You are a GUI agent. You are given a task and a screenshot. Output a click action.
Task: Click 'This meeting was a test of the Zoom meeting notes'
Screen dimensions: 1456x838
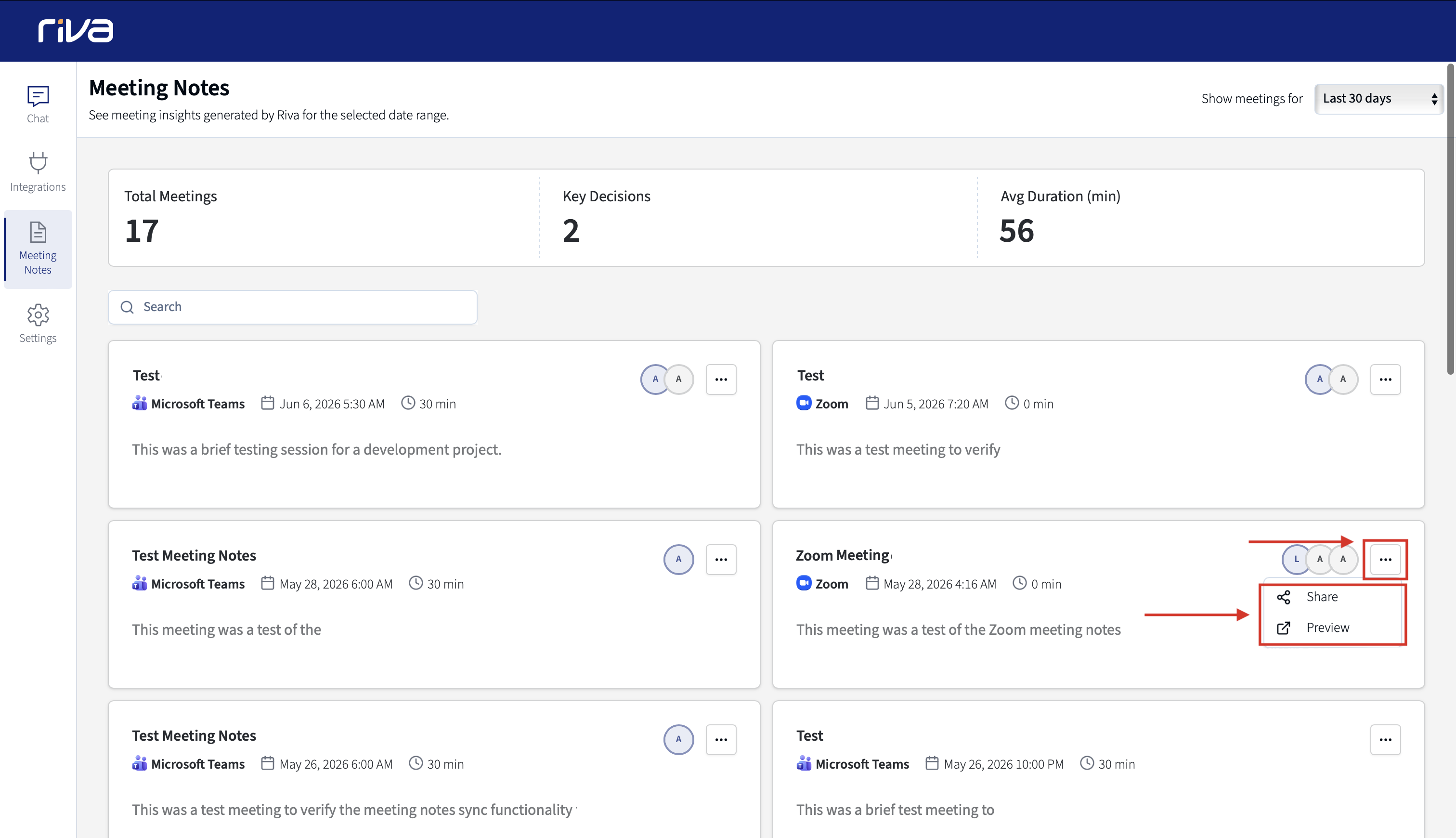(x=958, y=629)
